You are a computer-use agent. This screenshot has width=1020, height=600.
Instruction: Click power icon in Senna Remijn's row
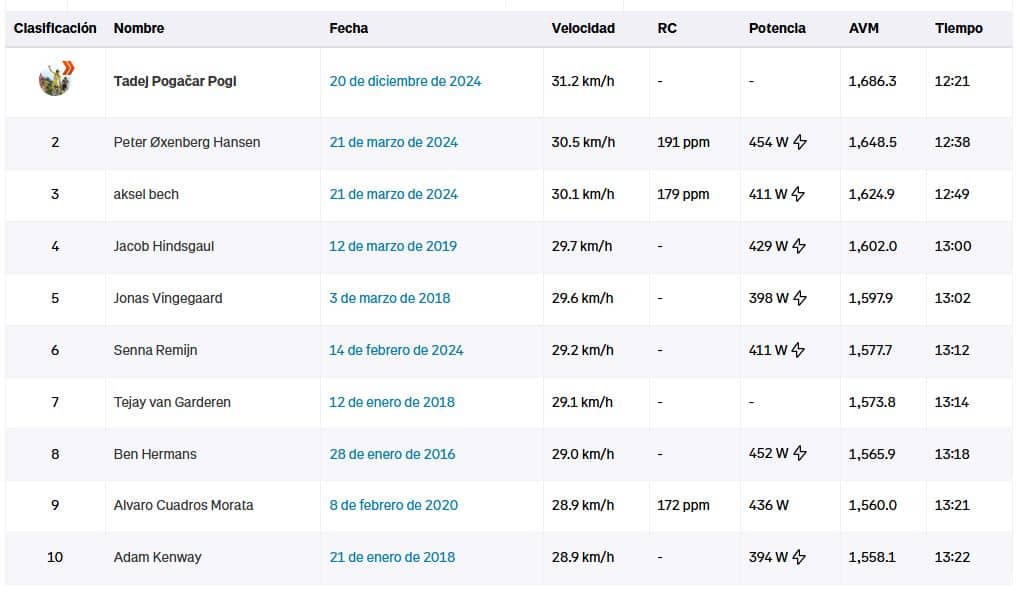798,351
